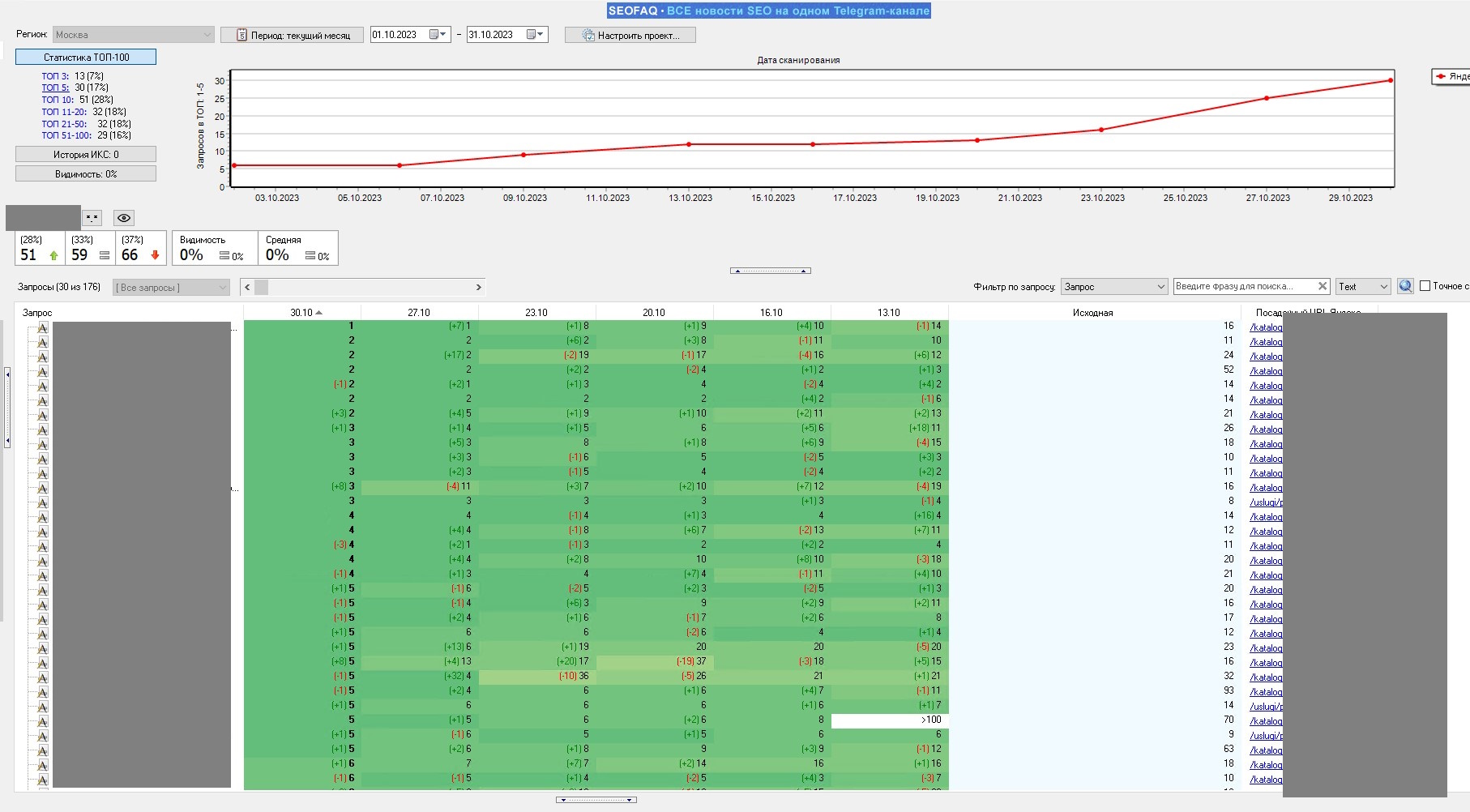Image resolution: width=1470 pixels, height=812 pixels.
Task: Enable the "Точное" exact match checkbox
Action: pyautogui.click(x=1425, y=286)
